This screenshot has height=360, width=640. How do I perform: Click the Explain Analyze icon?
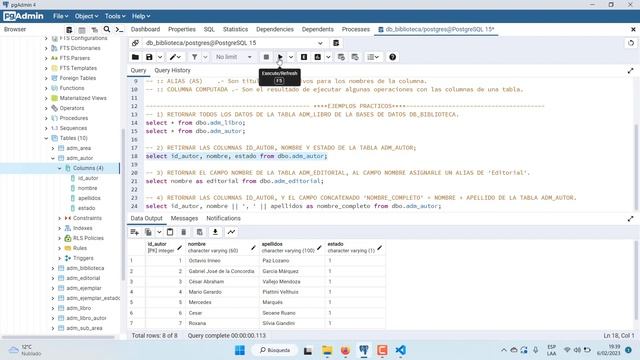click(318, 57)
